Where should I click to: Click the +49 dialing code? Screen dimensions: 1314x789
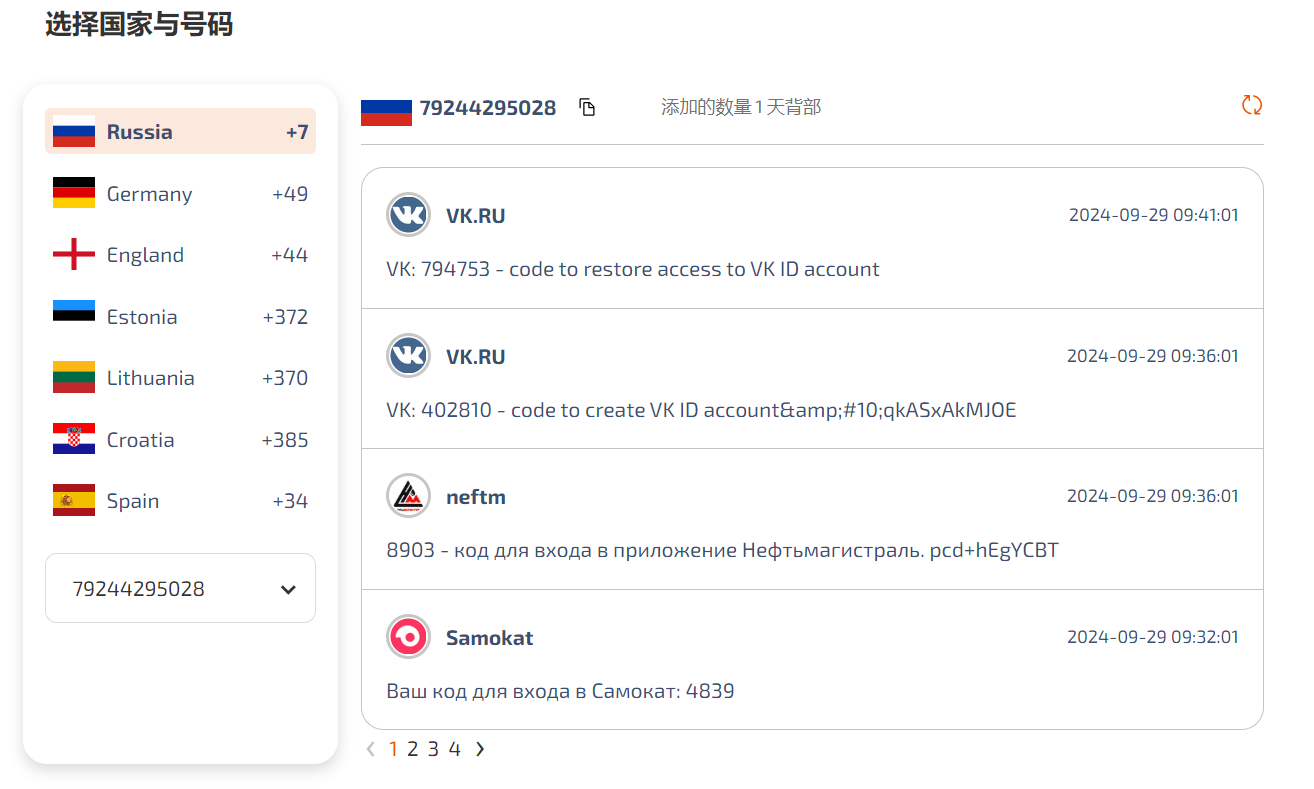[x=290, y=194]
